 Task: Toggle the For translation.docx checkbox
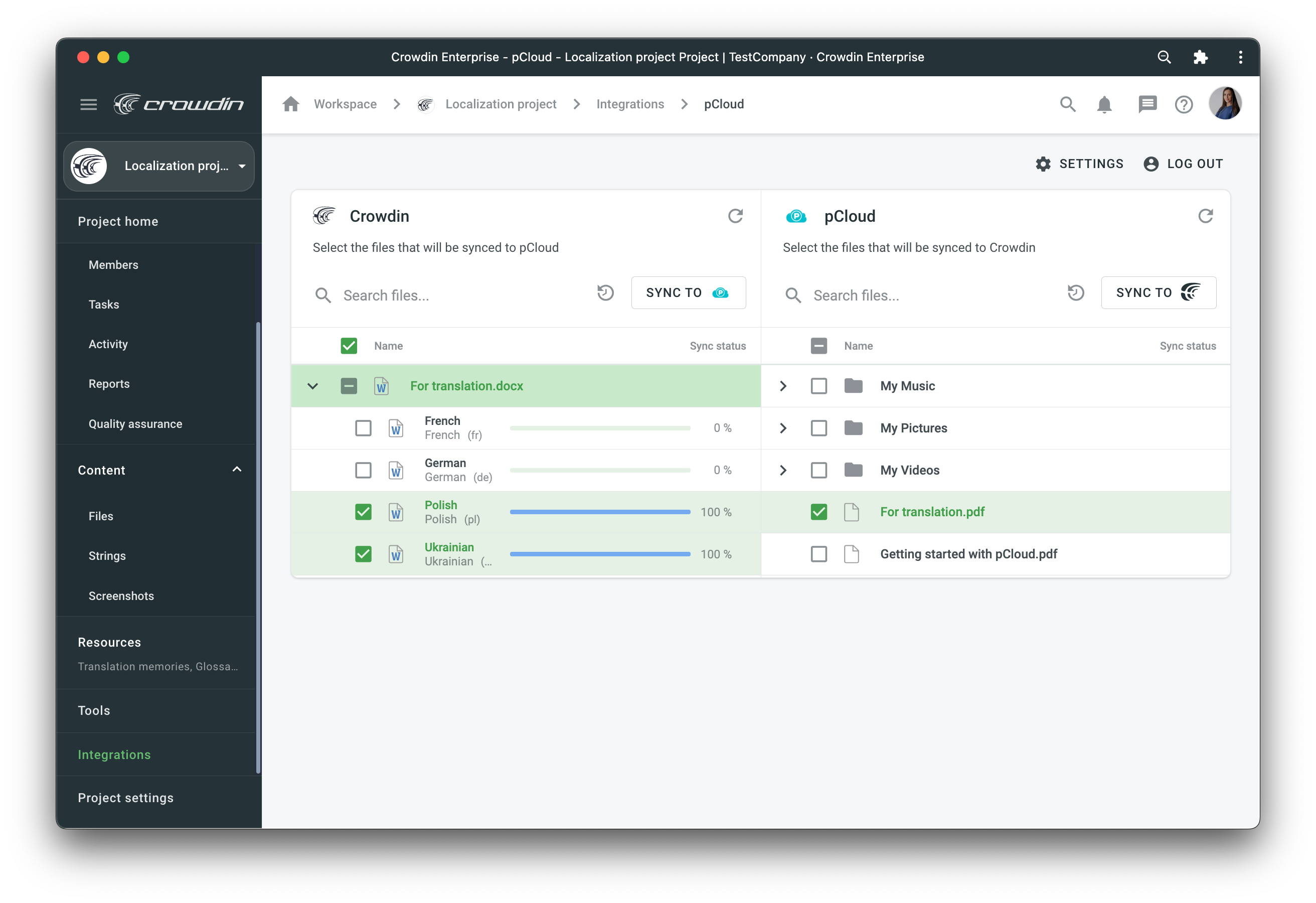[349, 386]
